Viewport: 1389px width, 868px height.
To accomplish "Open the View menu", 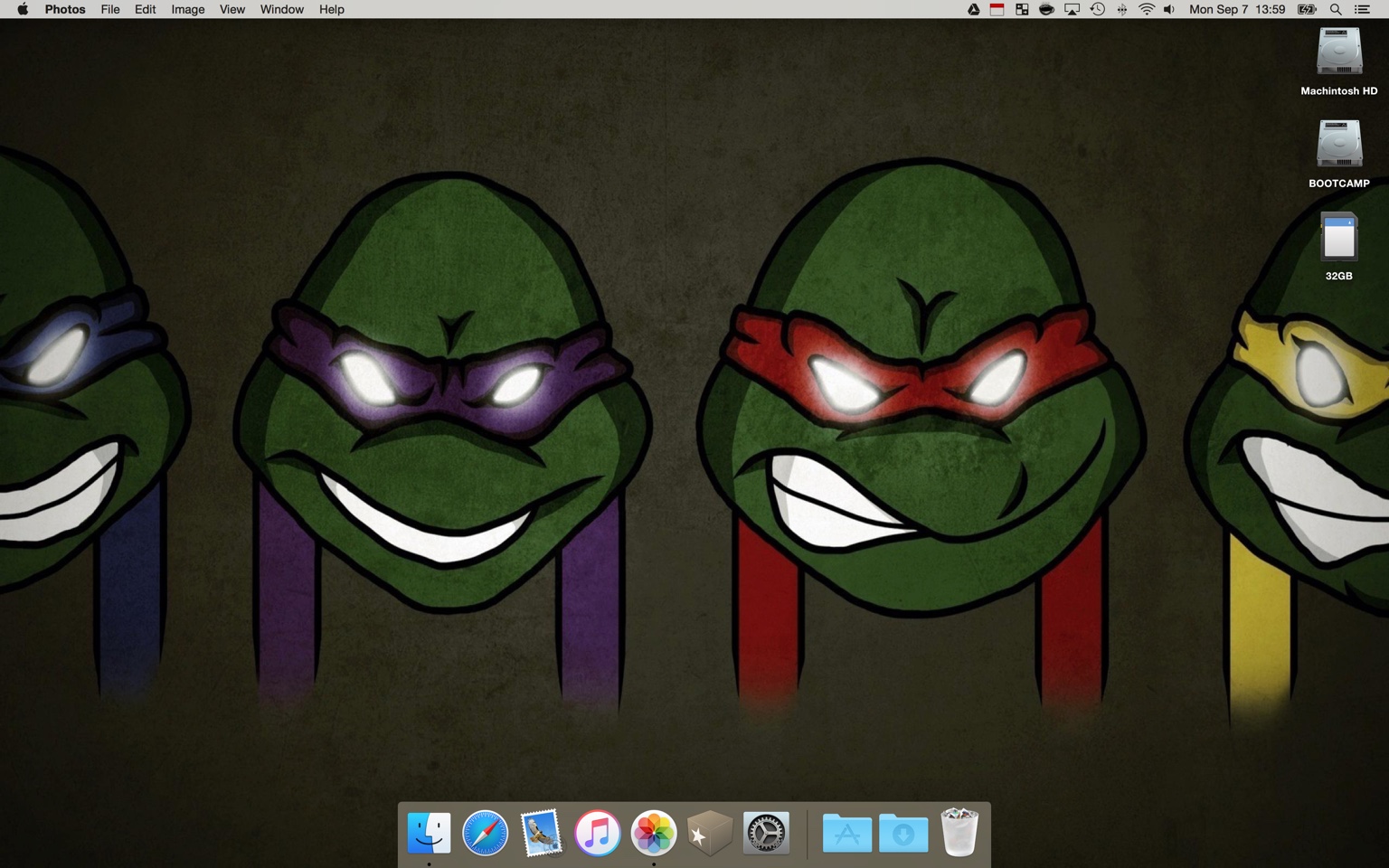I will [x=232, y=9].
